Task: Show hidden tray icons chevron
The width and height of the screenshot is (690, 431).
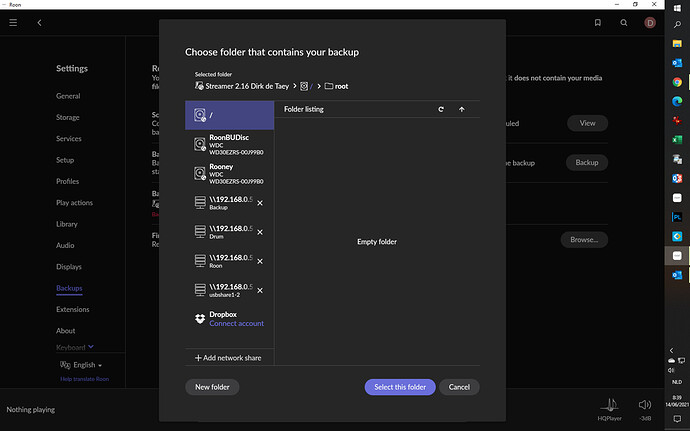Action: click(x=672, y=350)
